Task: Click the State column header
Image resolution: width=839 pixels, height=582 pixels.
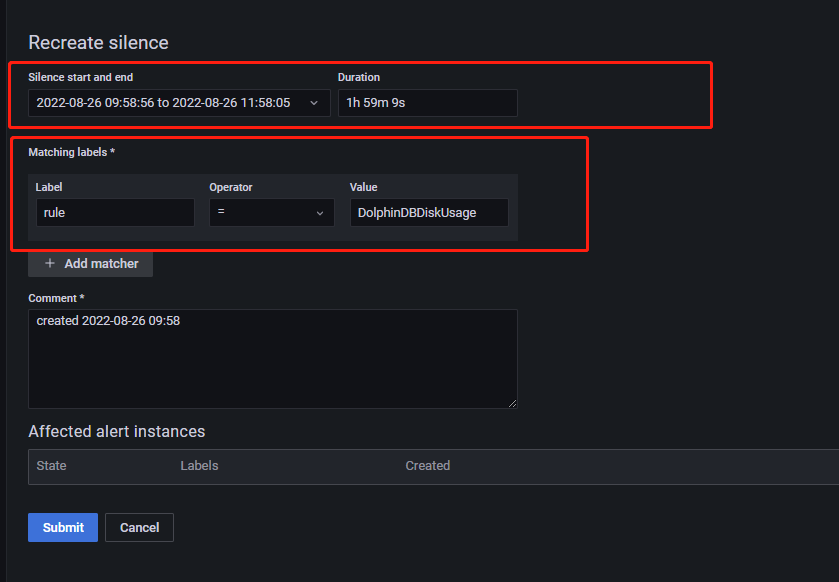Action: [x=51, y=466]
